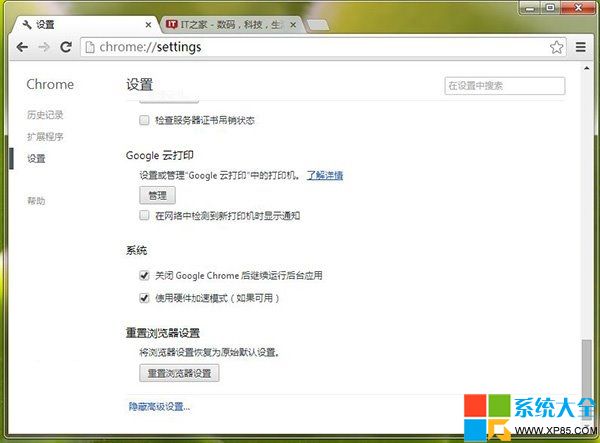
Task: Bookmark this page with star icon
Action: (x=556, y=47)
